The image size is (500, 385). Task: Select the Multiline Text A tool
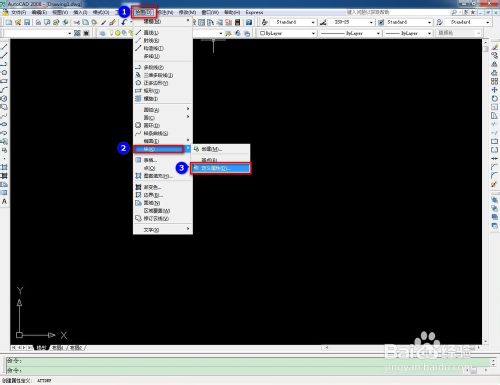[x=4, y=202]
